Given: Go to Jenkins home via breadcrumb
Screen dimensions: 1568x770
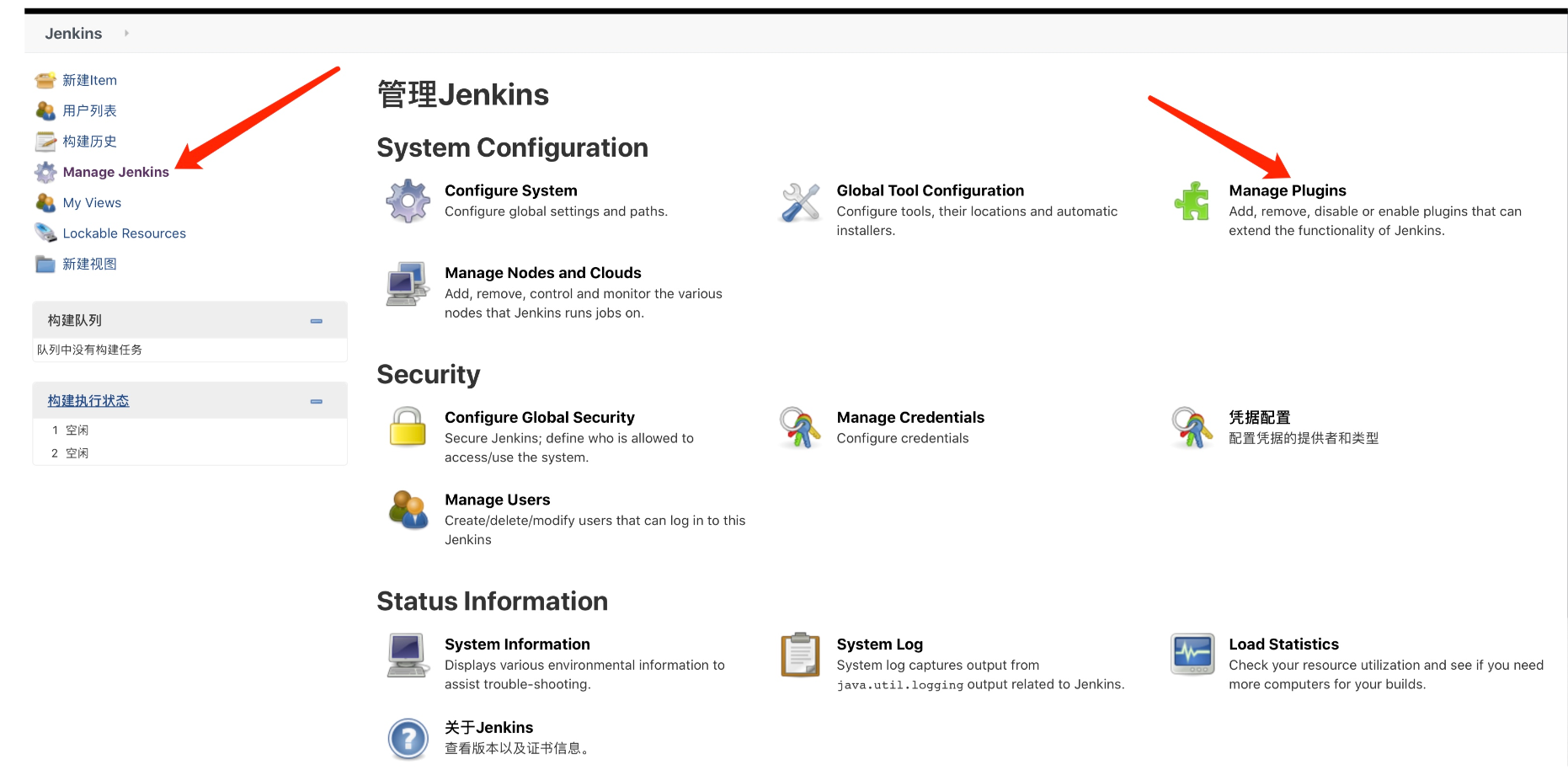Looking at the screenshot, I should point(73,34).
